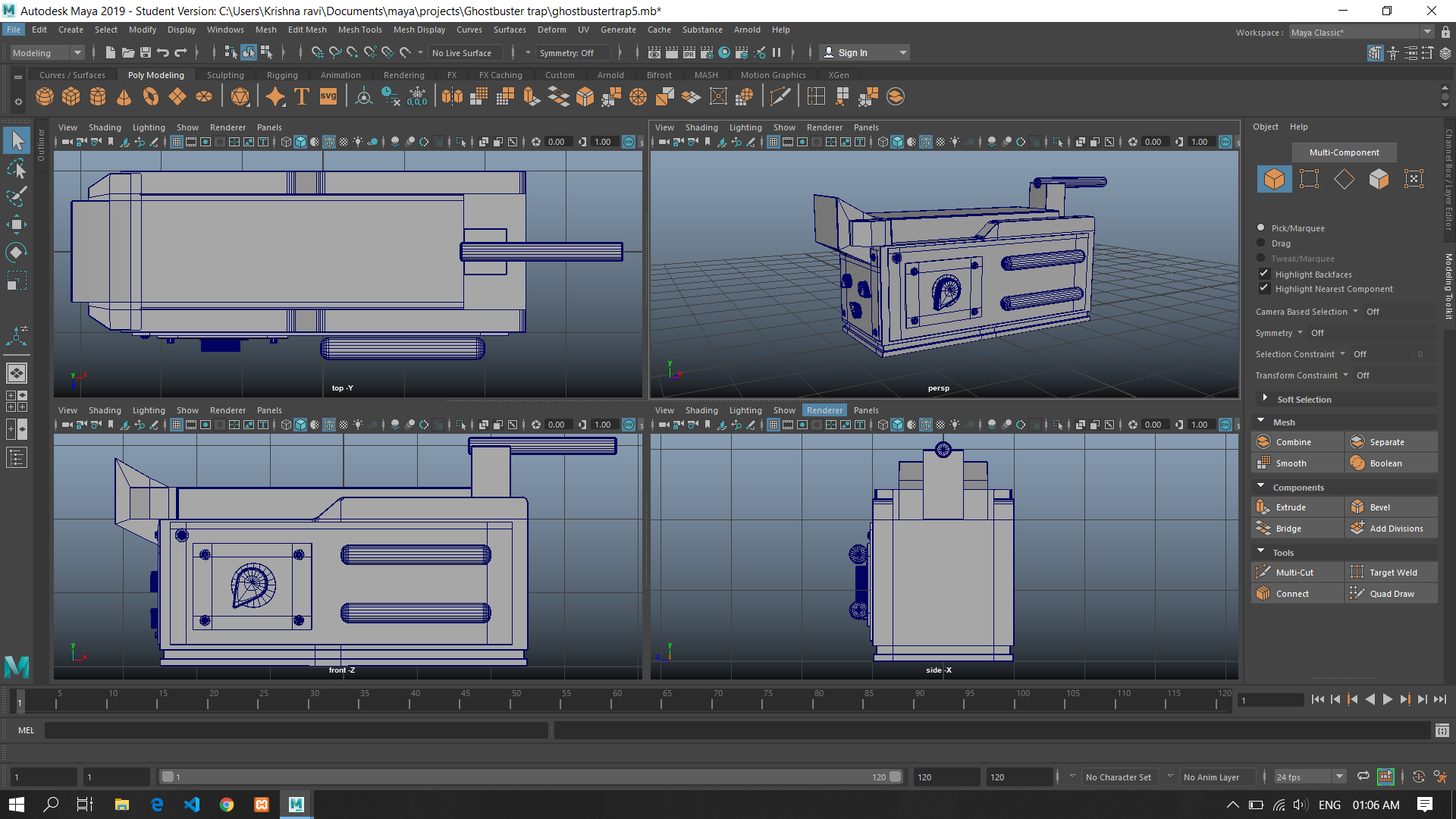Toggle wireframe on shaded in persp panel

925,142
